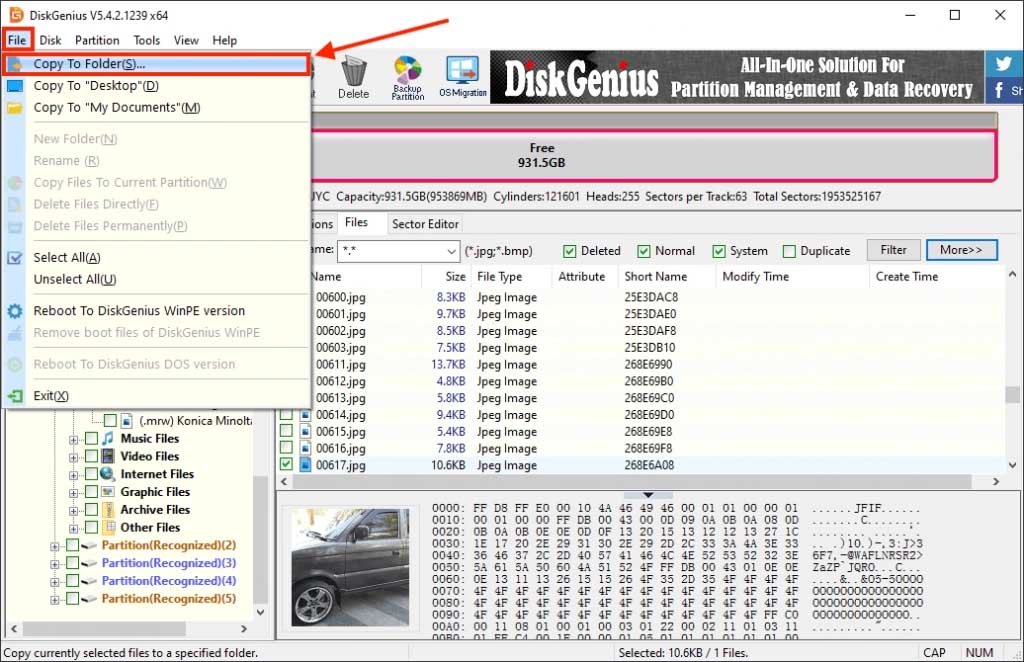Toggle the Deleted filter checkbox
Viewport: 1024px width, 662px height.
[569, 251]
